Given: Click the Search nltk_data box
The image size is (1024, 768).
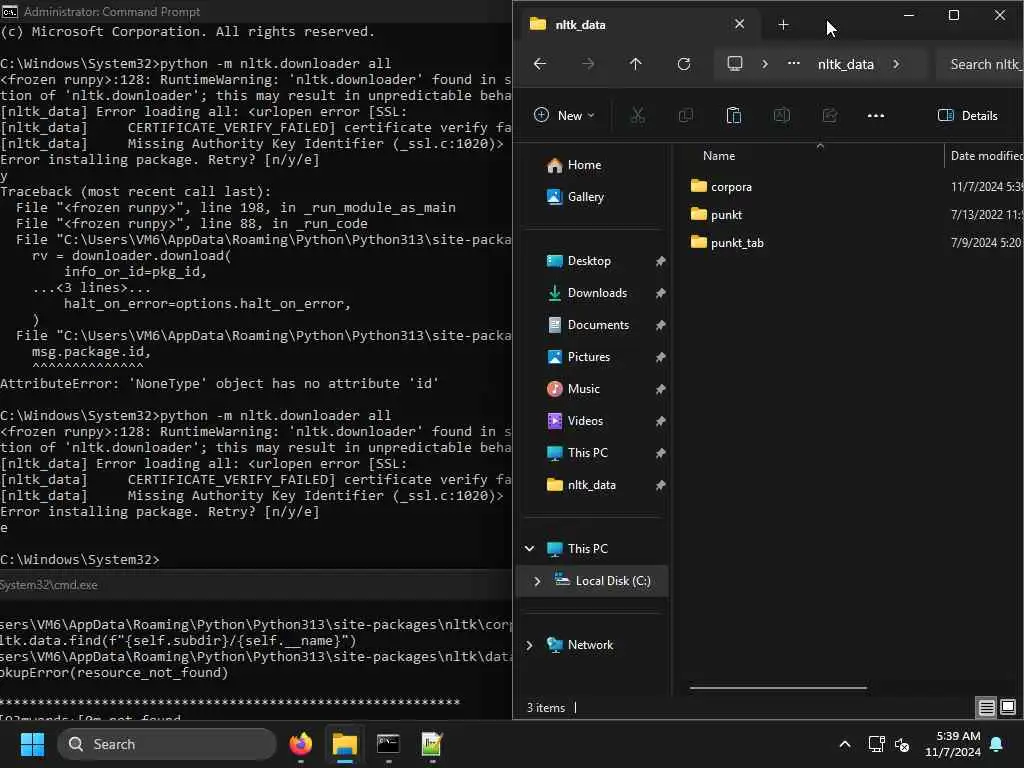Looking at the screenshot, I should pyautogui.click(x=980, y=64).
